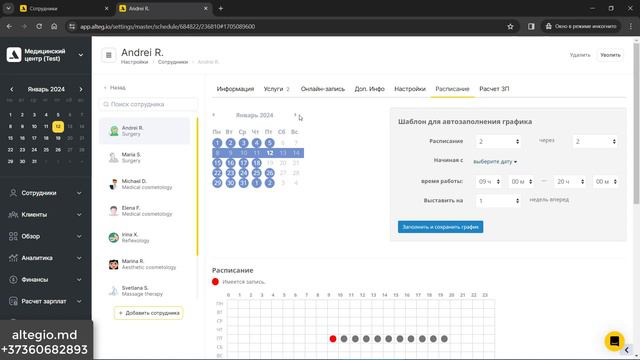Open the Медицинский центр location dropdown
640x360 pixels.
pos(81,55)
